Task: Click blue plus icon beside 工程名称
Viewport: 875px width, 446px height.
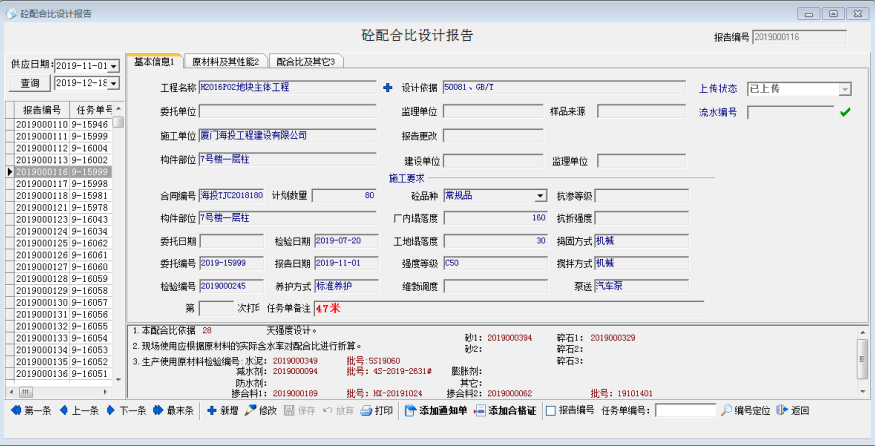Action: (388, 88)
